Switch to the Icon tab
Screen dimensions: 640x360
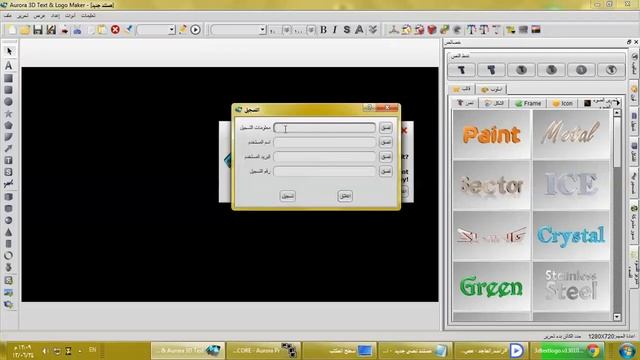click(563, 103)
